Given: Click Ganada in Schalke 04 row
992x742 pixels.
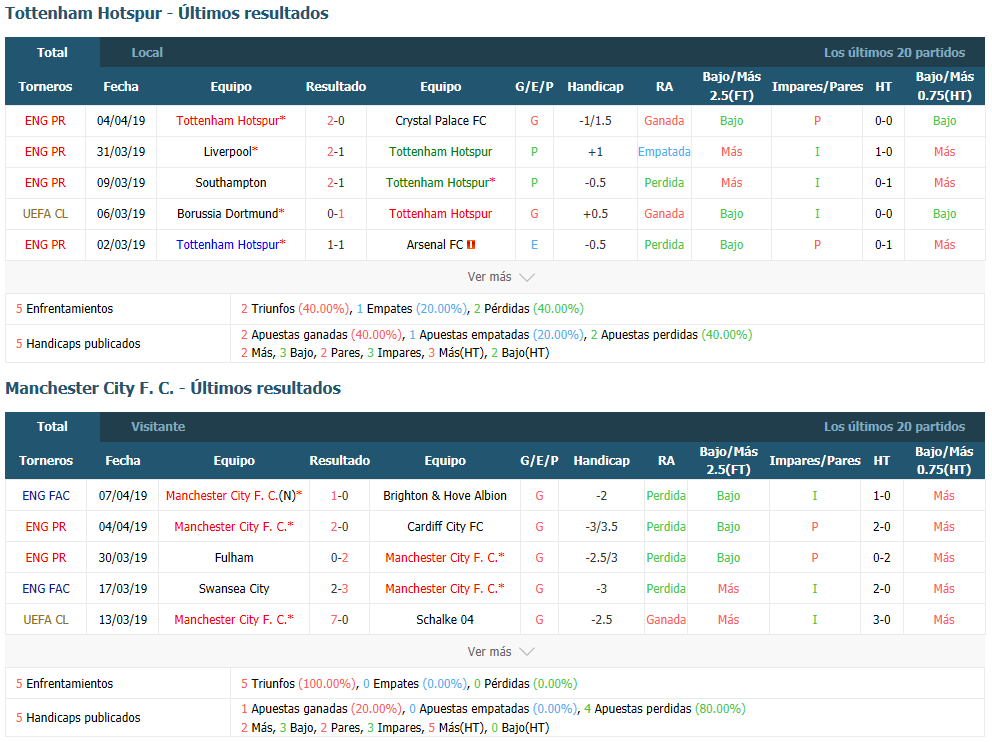Looking at the screenshot, I should click(x=666, y=620).
